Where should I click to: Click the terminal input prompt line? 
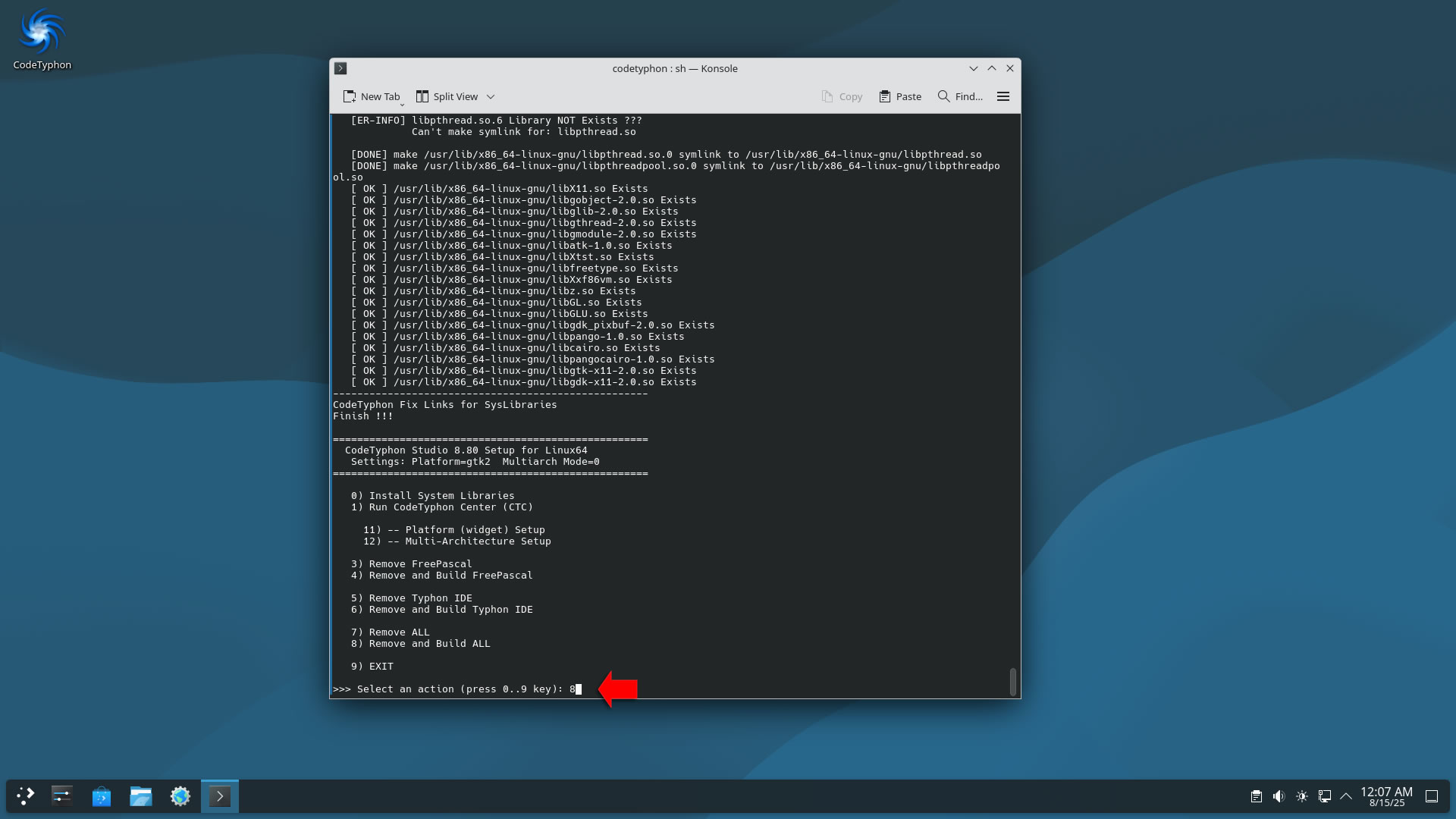[x=457, y=689]
